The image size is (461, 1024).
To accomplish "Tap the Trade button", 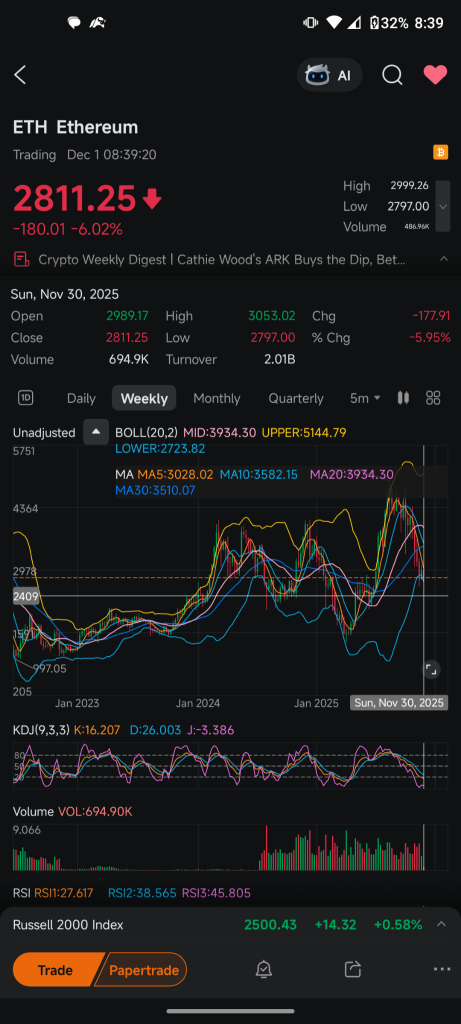I will point(56,970).
